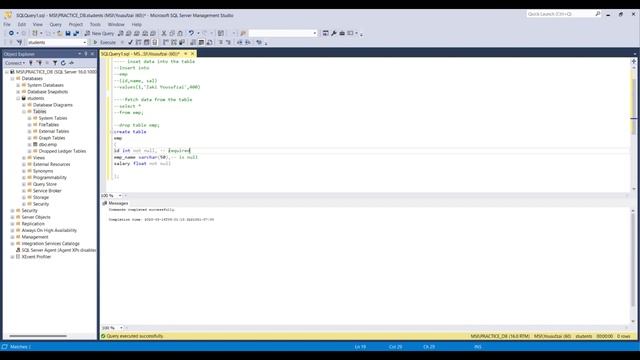This screenshot has width=640, height=360.
Task: Expand the Views folder node
Action: pos(24,158)
